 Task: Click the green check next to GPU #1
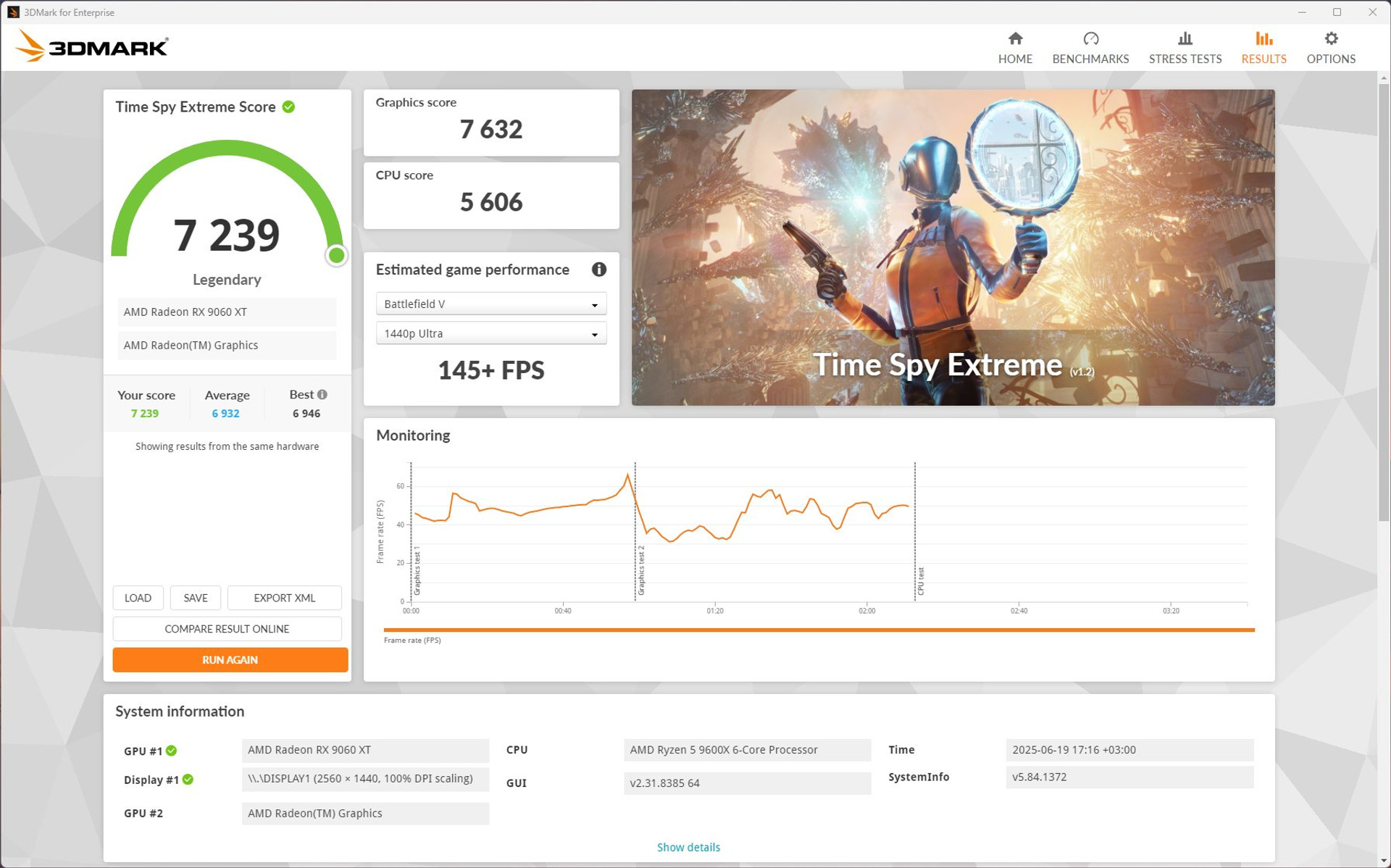click(x=171, y=751)
